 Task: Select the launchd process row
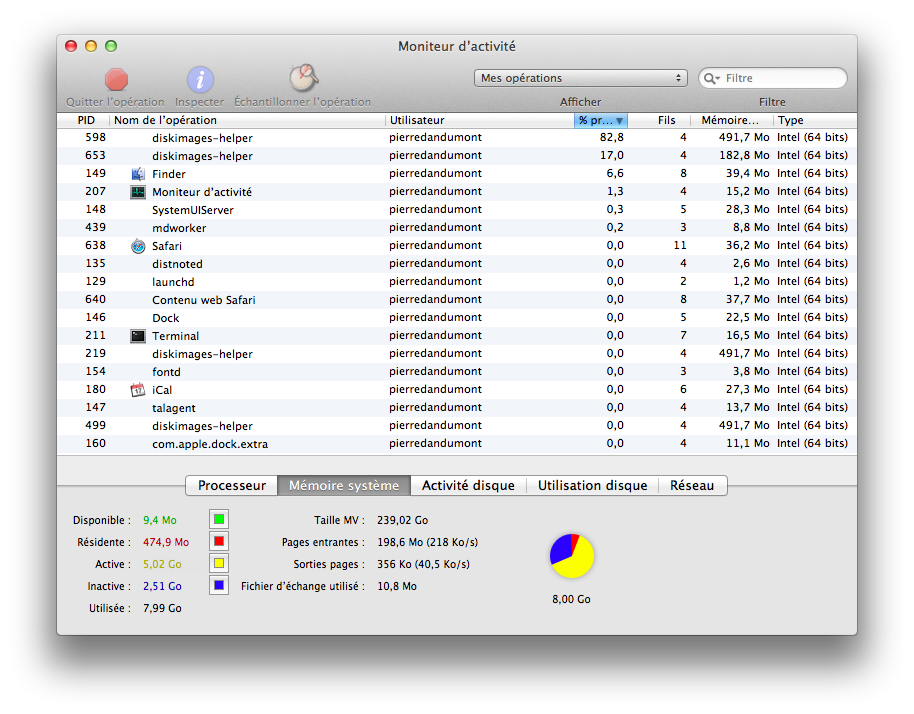[457, 282]
